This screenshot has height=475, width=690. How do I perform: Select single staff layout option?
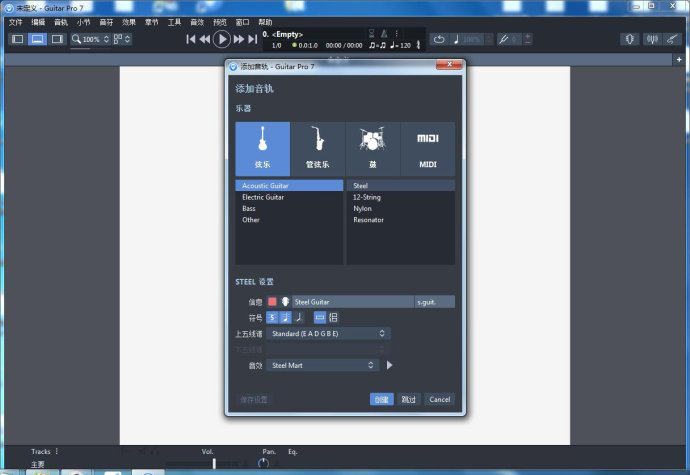(320, 317)
